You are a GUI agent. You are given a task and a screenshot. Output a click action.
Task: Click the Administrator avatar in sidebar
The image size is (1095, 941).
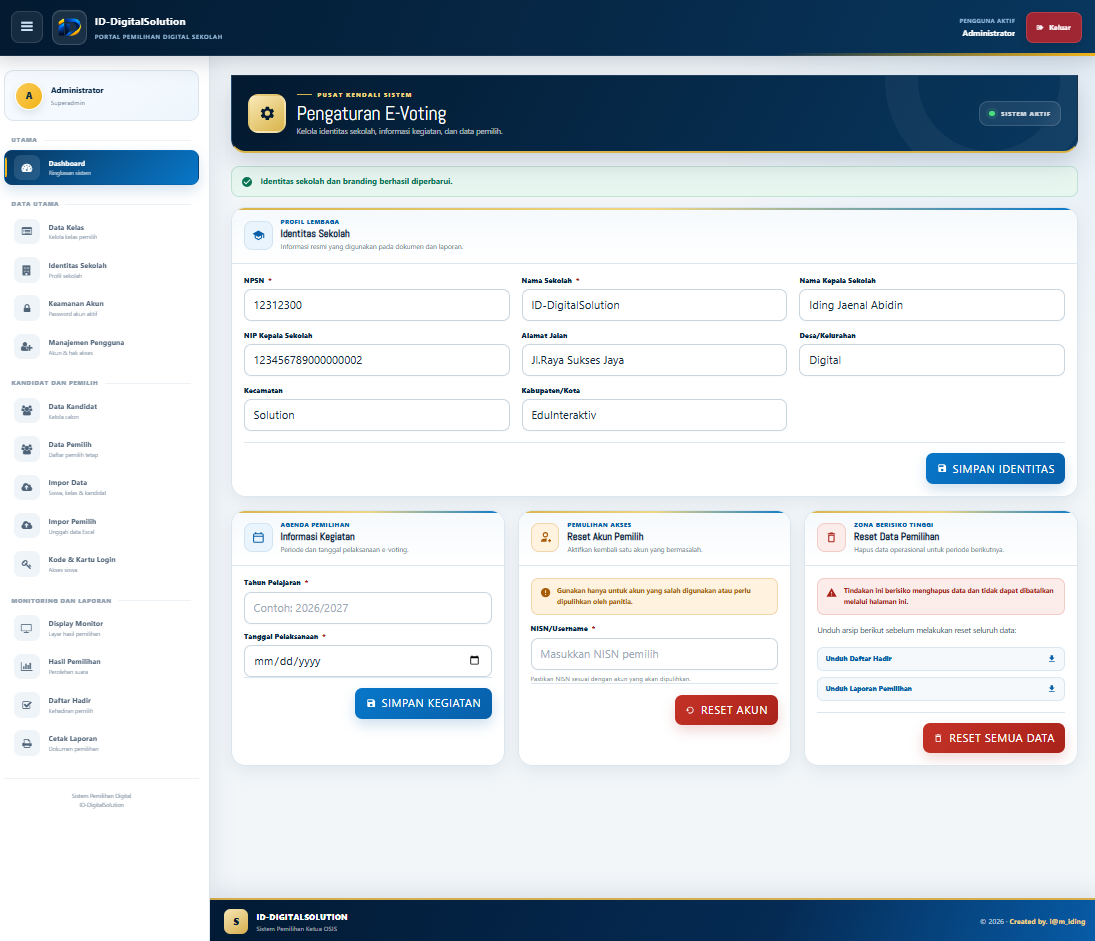pos(29,96)
